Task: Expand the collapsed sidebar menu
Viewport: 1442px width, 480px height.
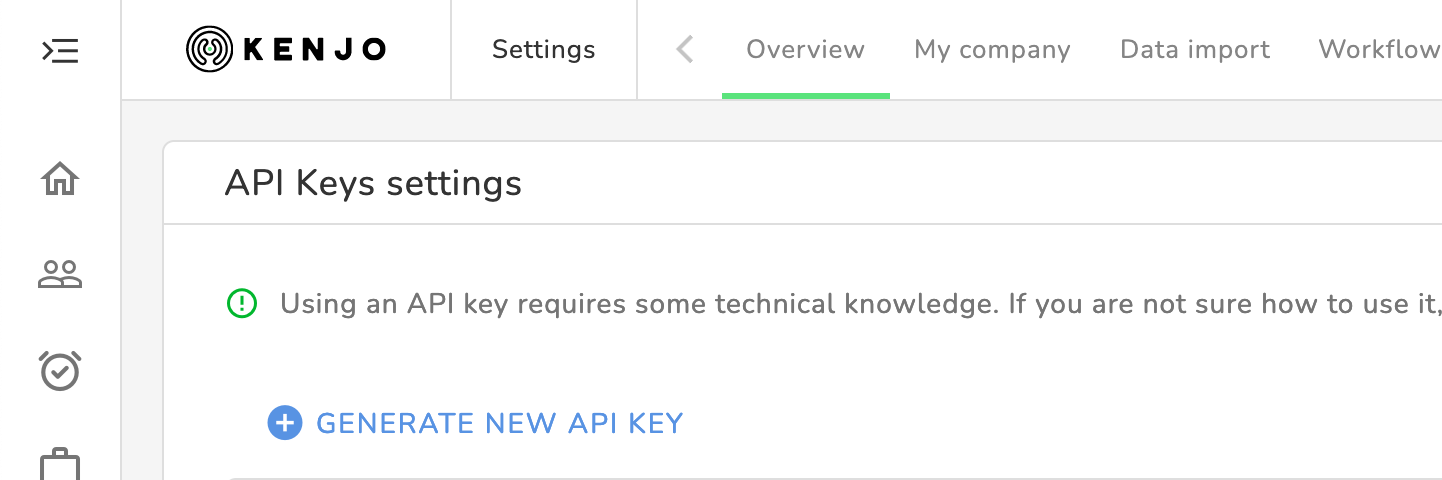Action: [60, 50]
